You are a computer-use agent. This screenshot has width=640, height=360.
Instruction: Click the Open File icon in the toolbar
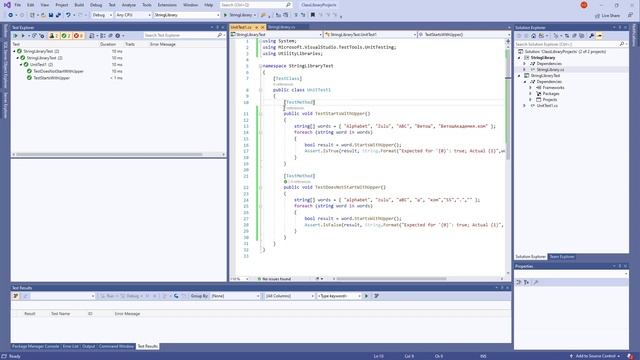tap(43, 15)
